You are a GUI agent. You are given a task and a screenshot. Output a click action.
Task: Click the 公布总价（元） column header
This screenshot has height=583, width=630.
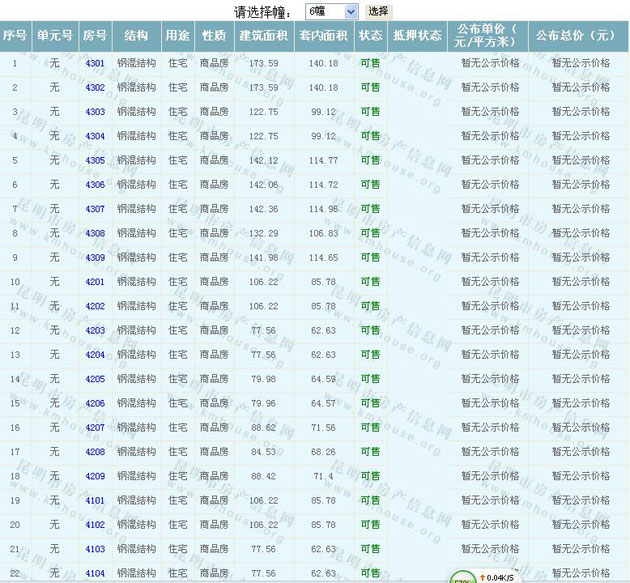pos(579,36)
